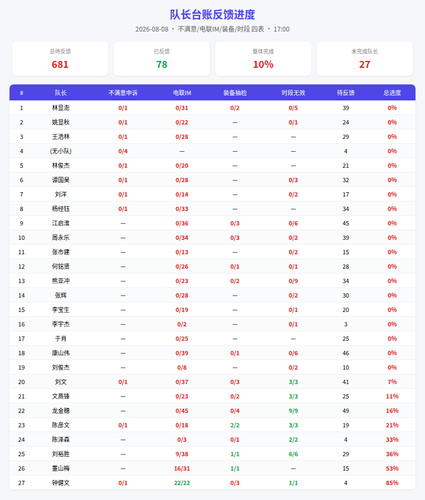Click the 11% progress value
This screenshot has height=500, width=425.
(392, 396)
